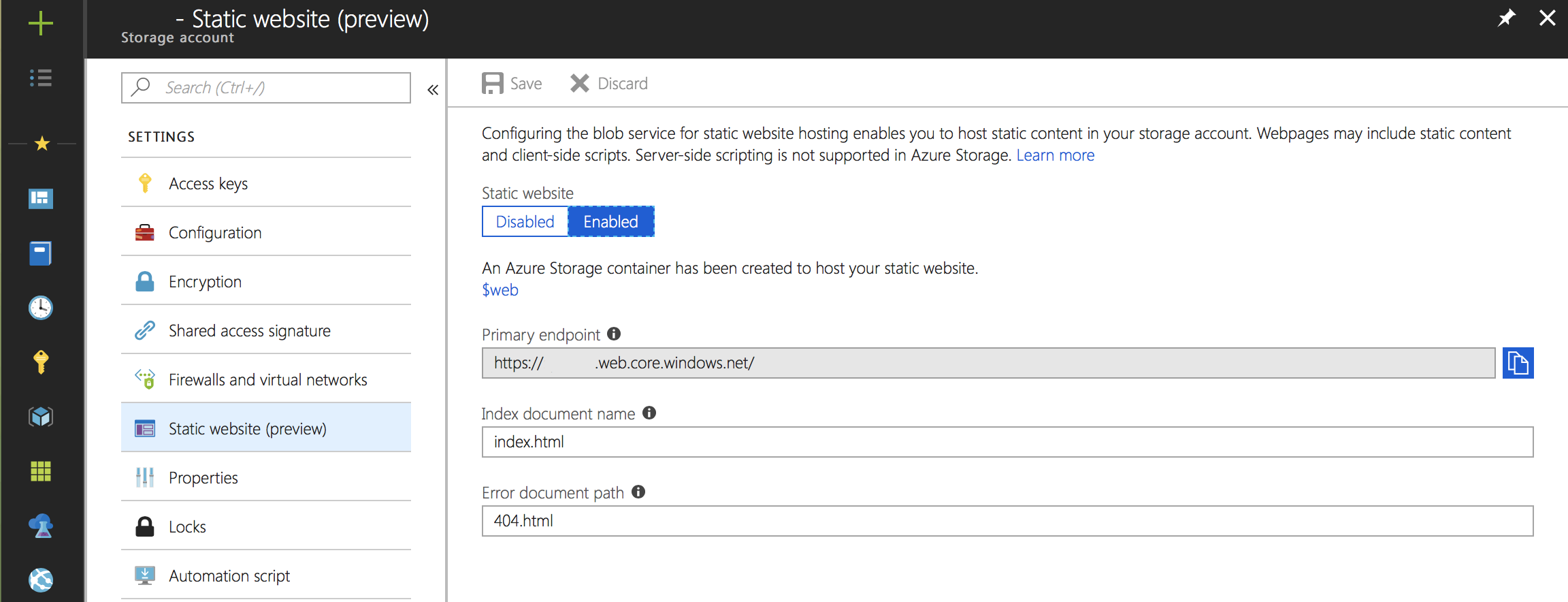Screen dimensions: 1568x602
Task: Click the green plus Create resource icon
Action: [x=41, y=23]
